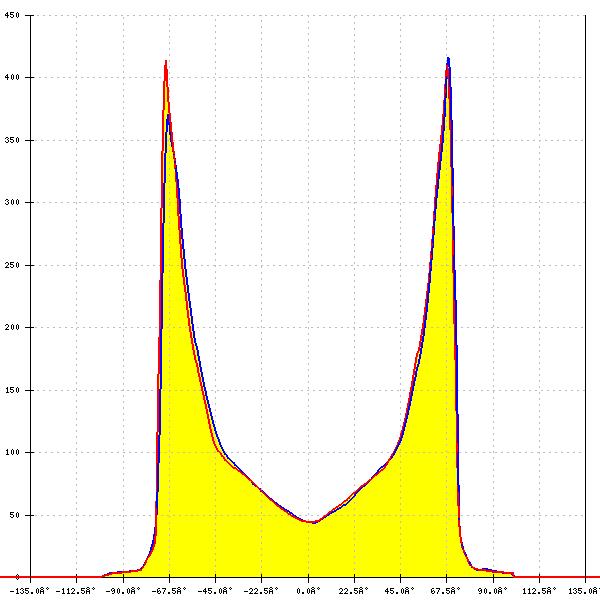Click the 45.0 x-axis label

coord(399,591)
